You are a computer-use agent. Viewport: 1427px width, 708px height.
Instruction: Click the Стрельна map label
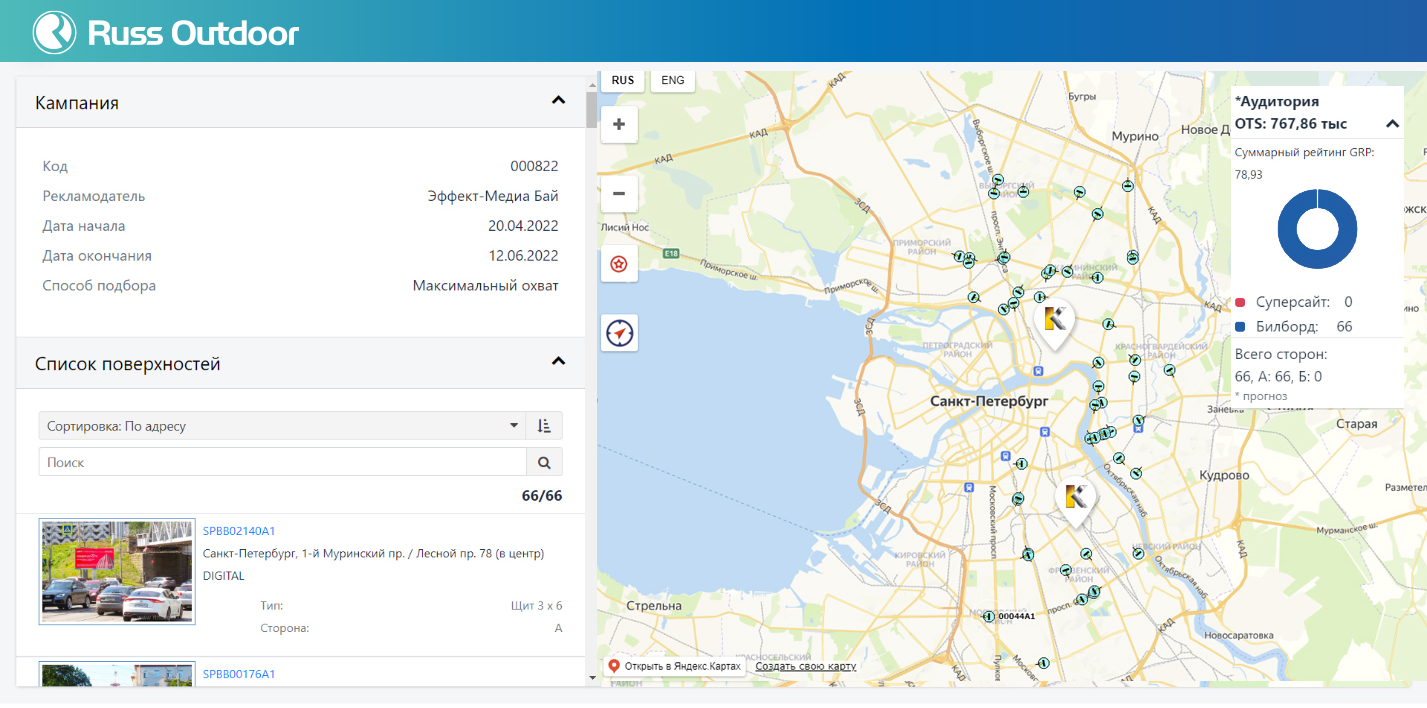tap(652, 606)
